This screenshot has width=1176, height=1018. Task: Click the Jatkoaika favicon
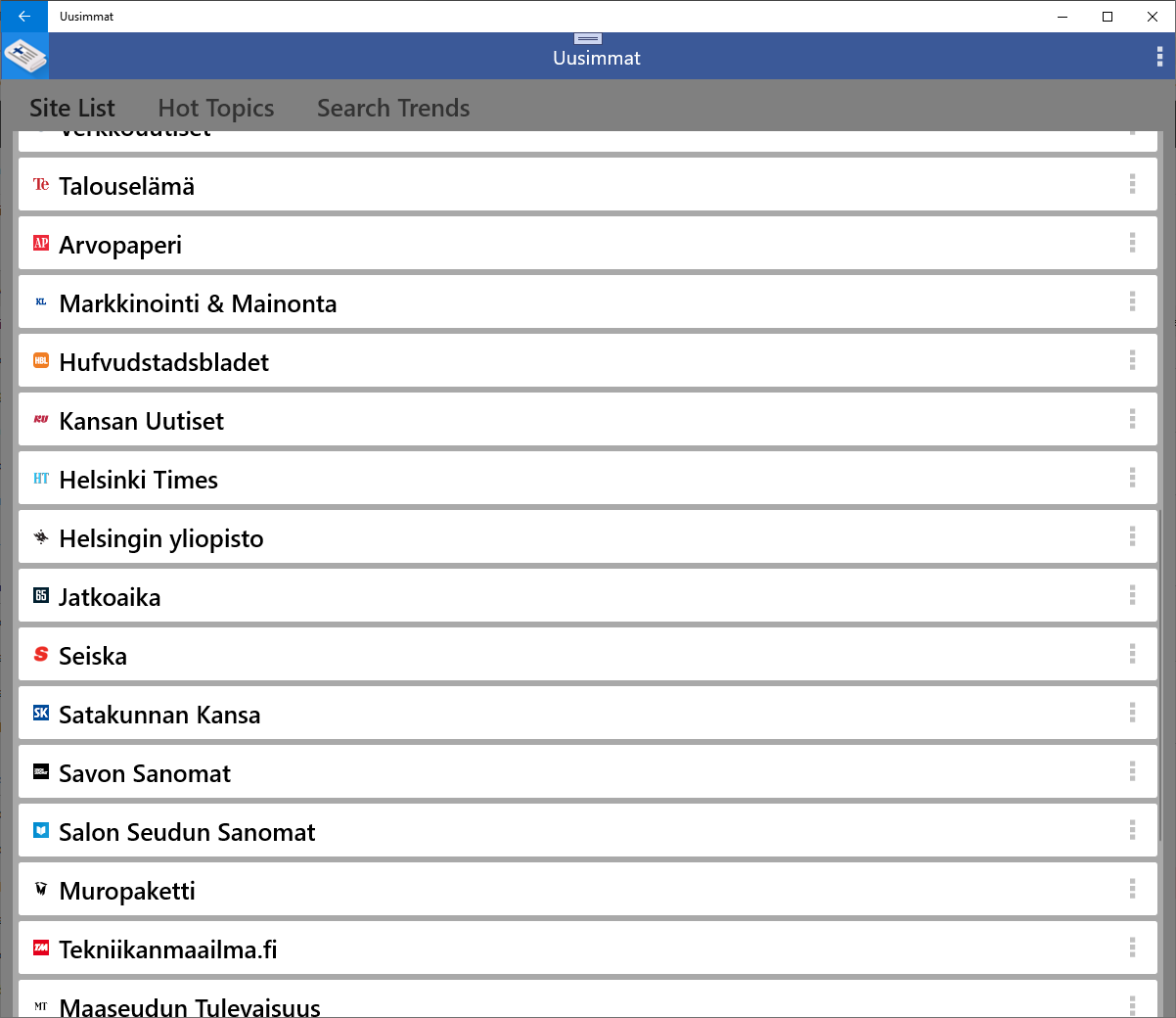41,595
